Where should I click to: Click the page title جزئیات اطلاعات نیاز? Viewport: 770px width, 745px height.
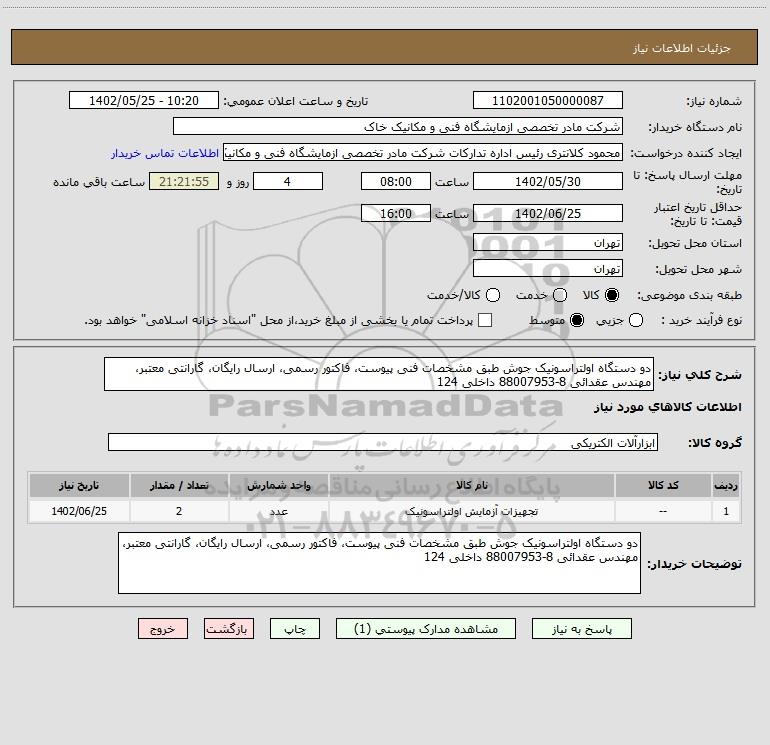click(x=681, y=48)
